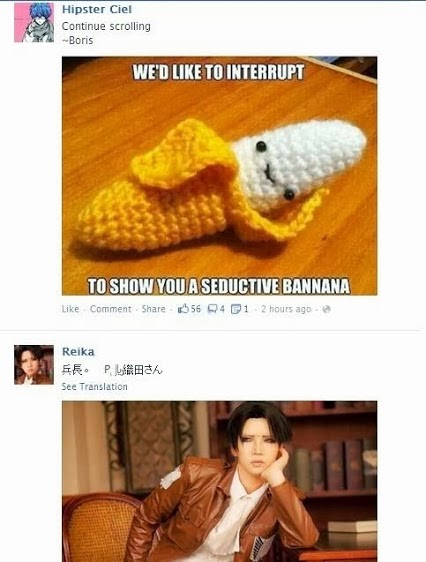The image size is (426, 562).
Task: Click the number 1 shares count
Action: pyautogui.click(x=246, y=309)
